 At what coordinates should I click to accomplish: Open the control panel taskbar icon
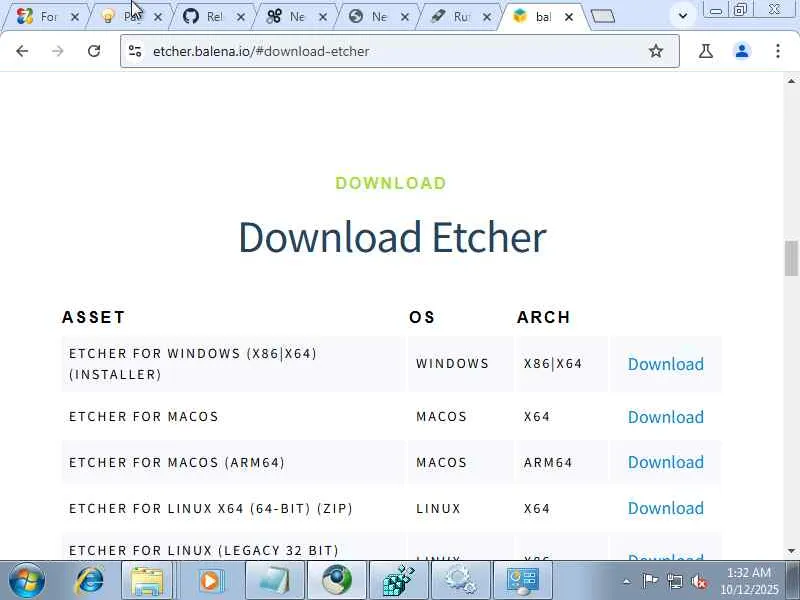tap(523, 581)
